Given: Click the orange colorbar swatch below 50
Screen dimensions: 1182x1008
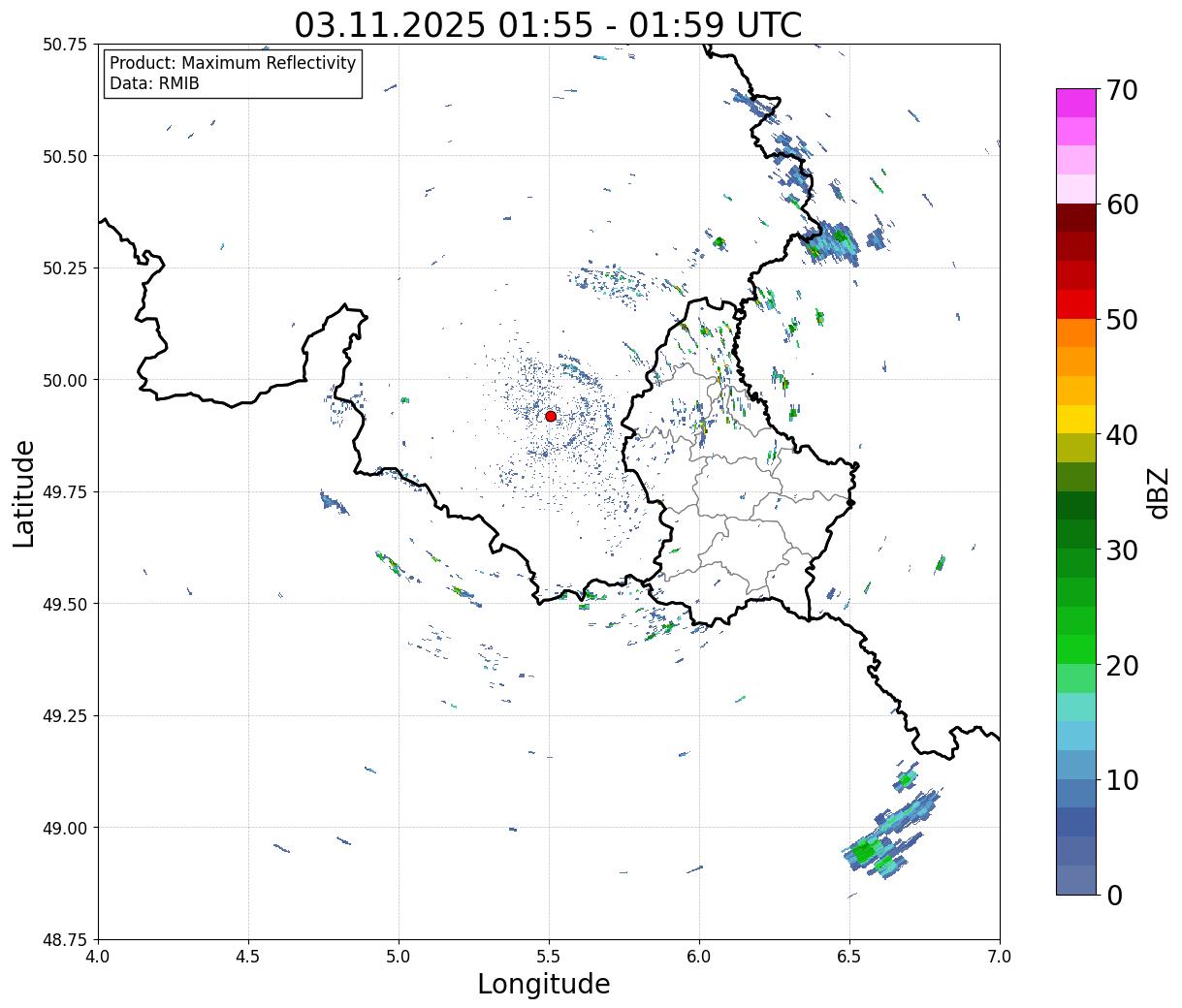Looking at the screenshot, I should [x=1076, y=332].
